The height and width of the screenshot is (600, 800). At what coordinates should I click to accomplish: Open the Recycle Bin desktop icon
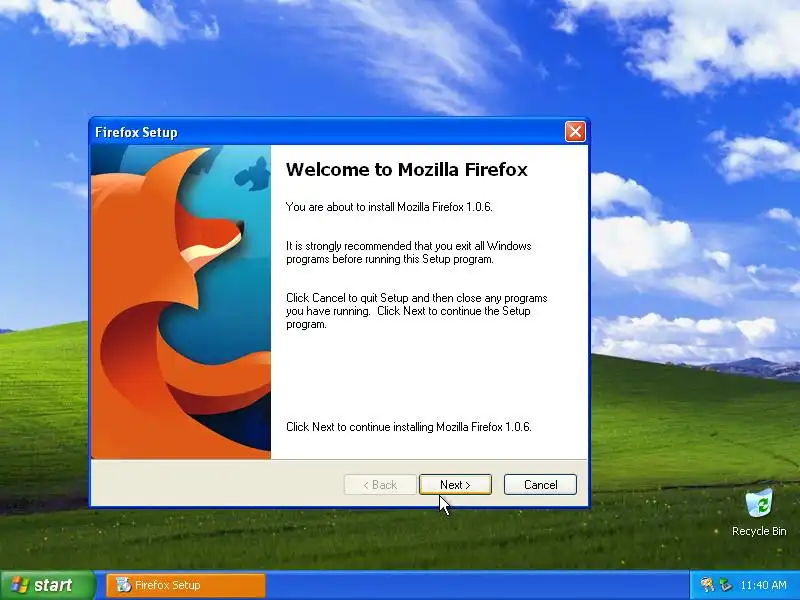tap(759, 512)
